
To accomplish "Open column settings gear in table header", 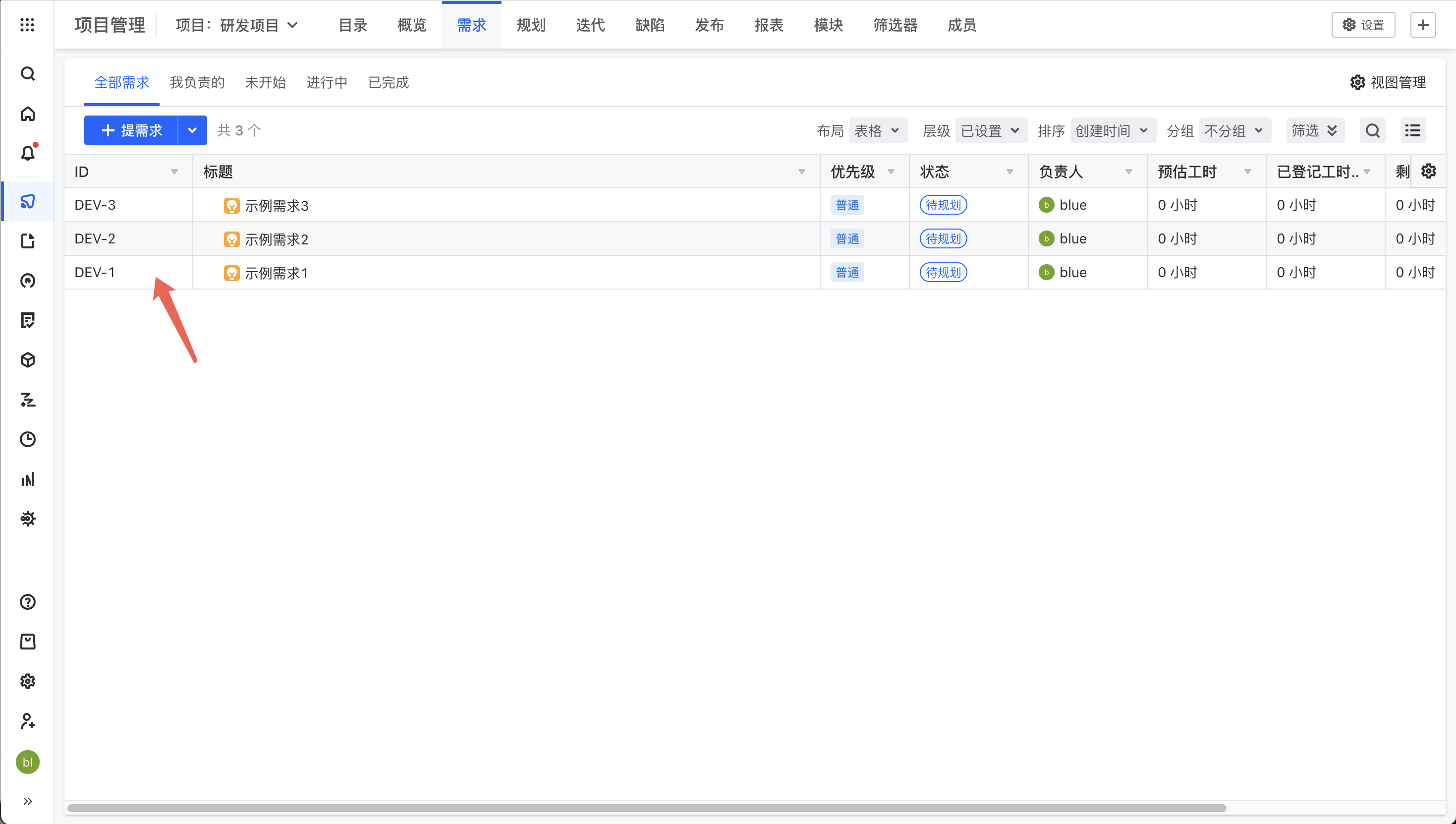I will click(x=1429, y=171).
